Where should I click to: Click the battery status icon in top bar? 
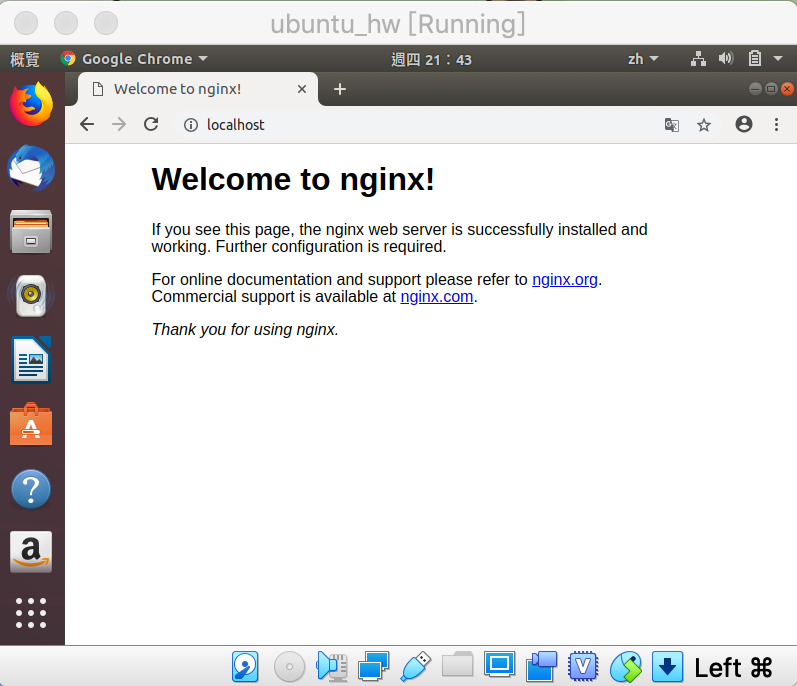pyautogui.click(x=755, y=59)
